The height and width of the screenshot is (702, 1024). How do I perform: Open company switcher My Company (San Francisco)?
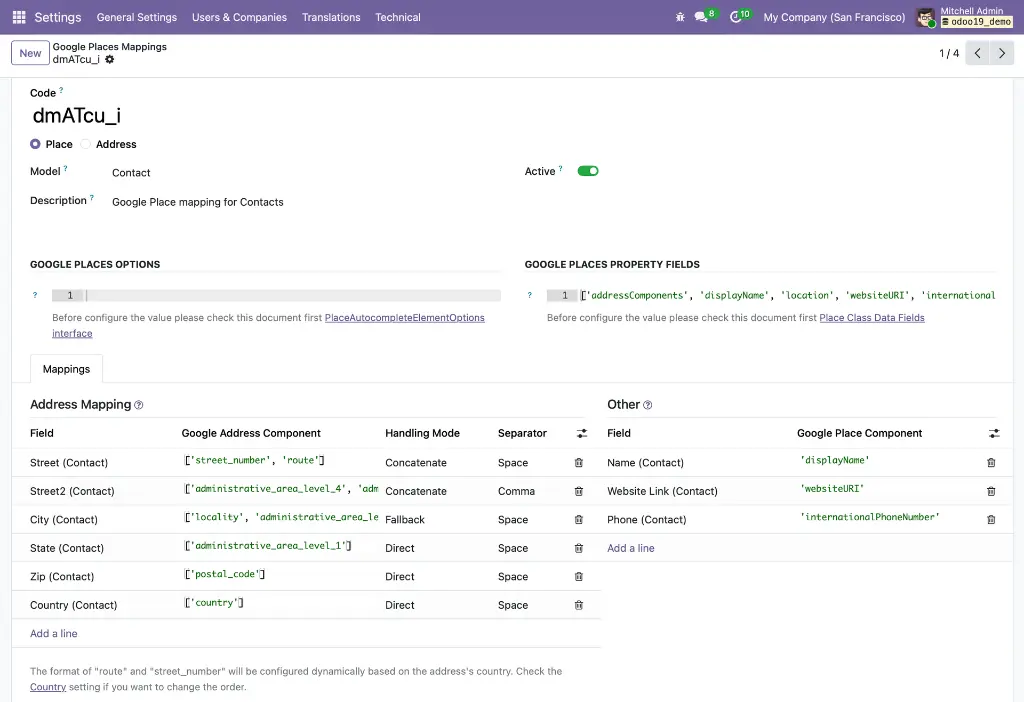click(834, 17)
